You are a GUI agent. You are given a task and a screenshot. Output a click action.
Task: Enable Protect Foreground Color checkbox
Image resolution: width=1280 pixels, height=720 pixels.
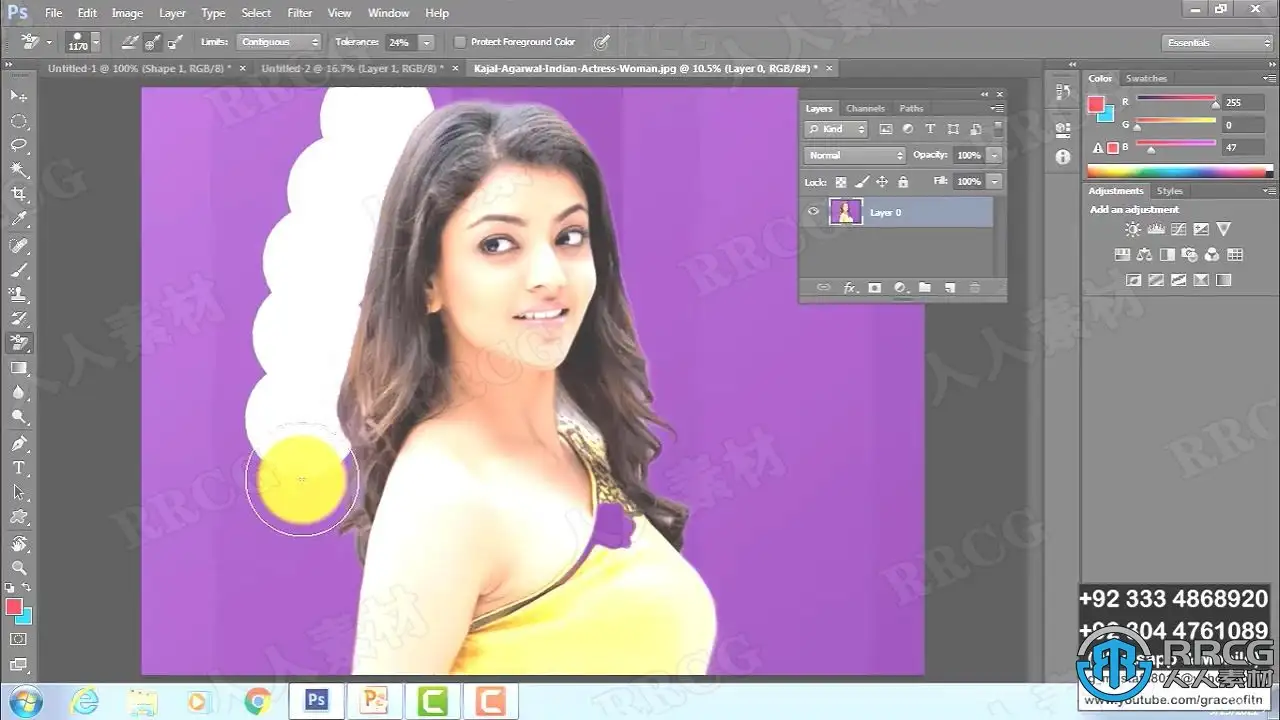click(x=460, y=42)
